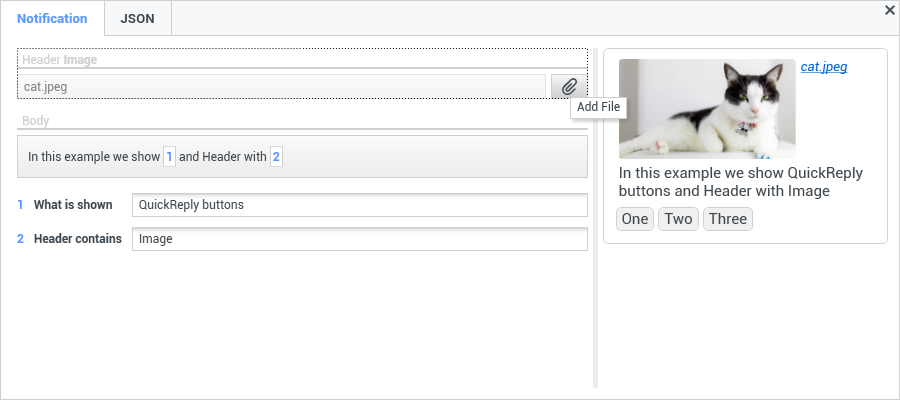
Task: Open the cat.jpeg link in preview
Action: tap(824, 67)
